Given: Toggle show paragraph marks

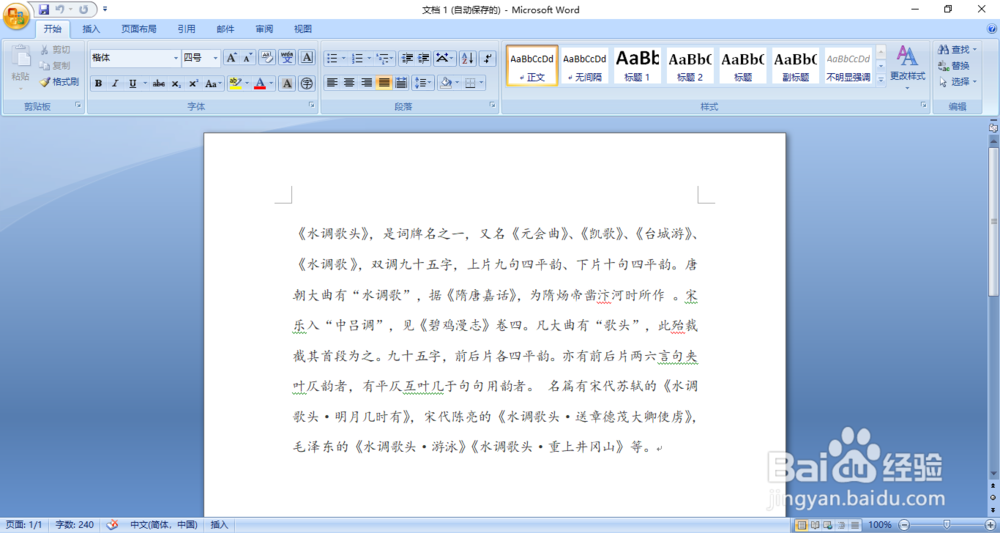Looking at the screenshot, I should 487,58.
